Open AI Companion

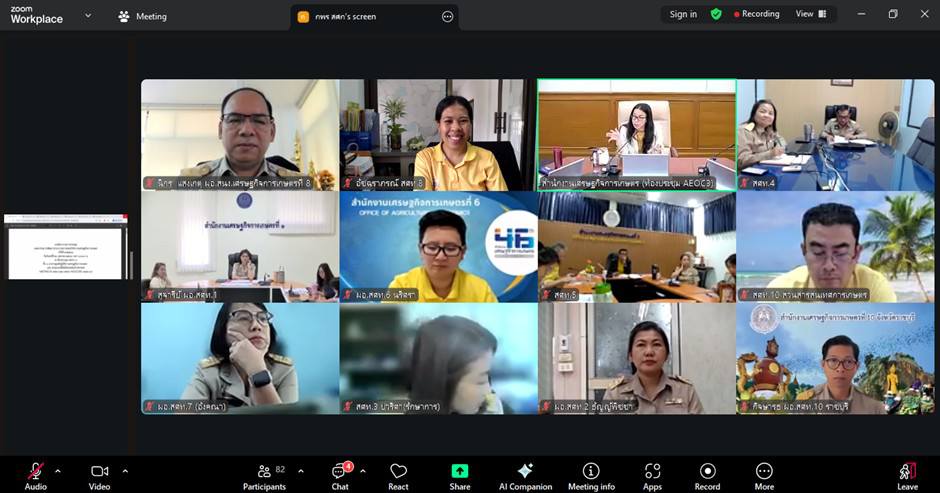click(525, 474)
